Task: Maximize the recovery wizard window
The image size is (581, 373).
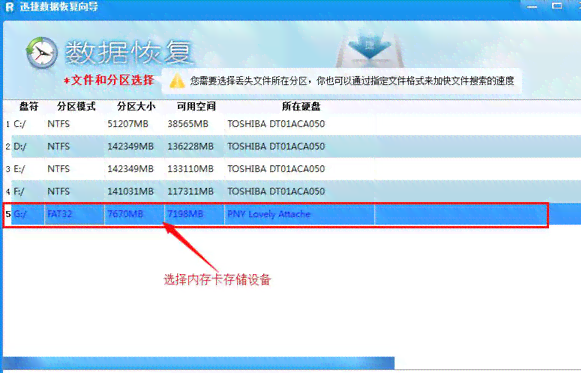Action: 557,6
